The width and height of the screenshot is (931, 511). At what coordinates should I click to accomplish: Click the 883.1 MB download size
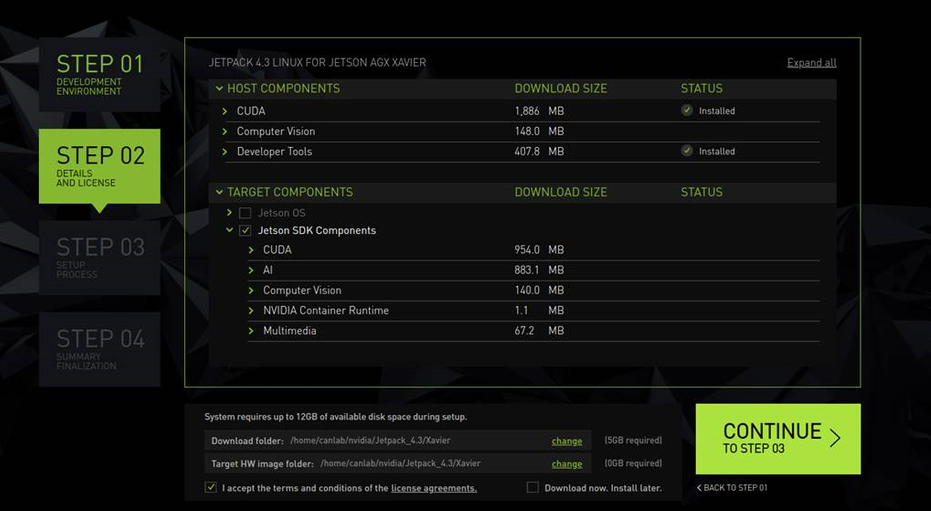(539, 270)
